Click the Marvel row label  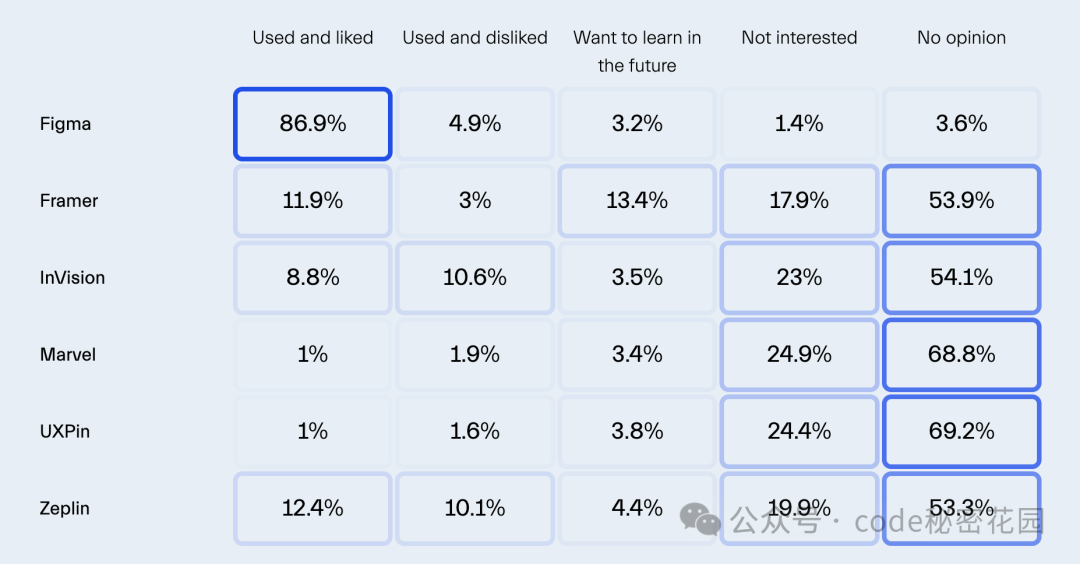point(68,355)
